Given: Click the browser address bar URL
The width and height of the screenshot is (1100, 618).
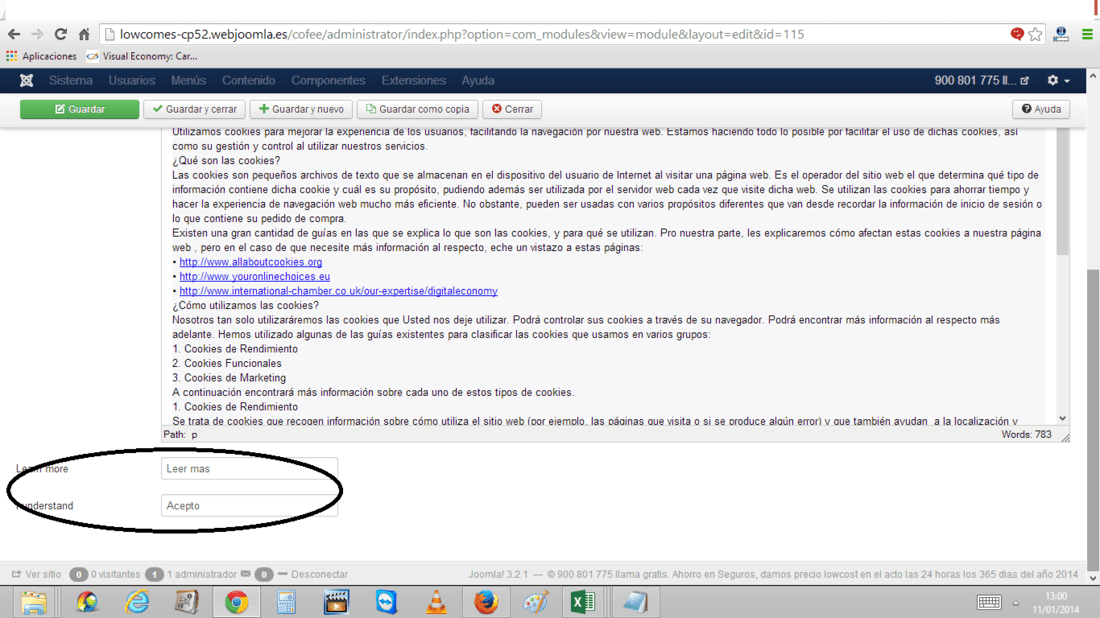Looking at the screenshot, I should click(462, 34).
